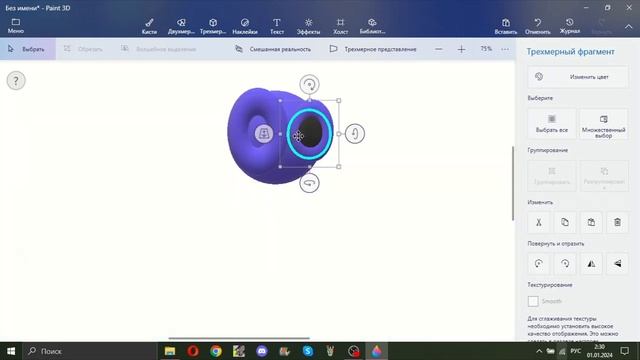Image resolution: width=640 pixels, height=360 pixels.
Task: Click the taskbar Поиск search box
Action: coord(89,351)
